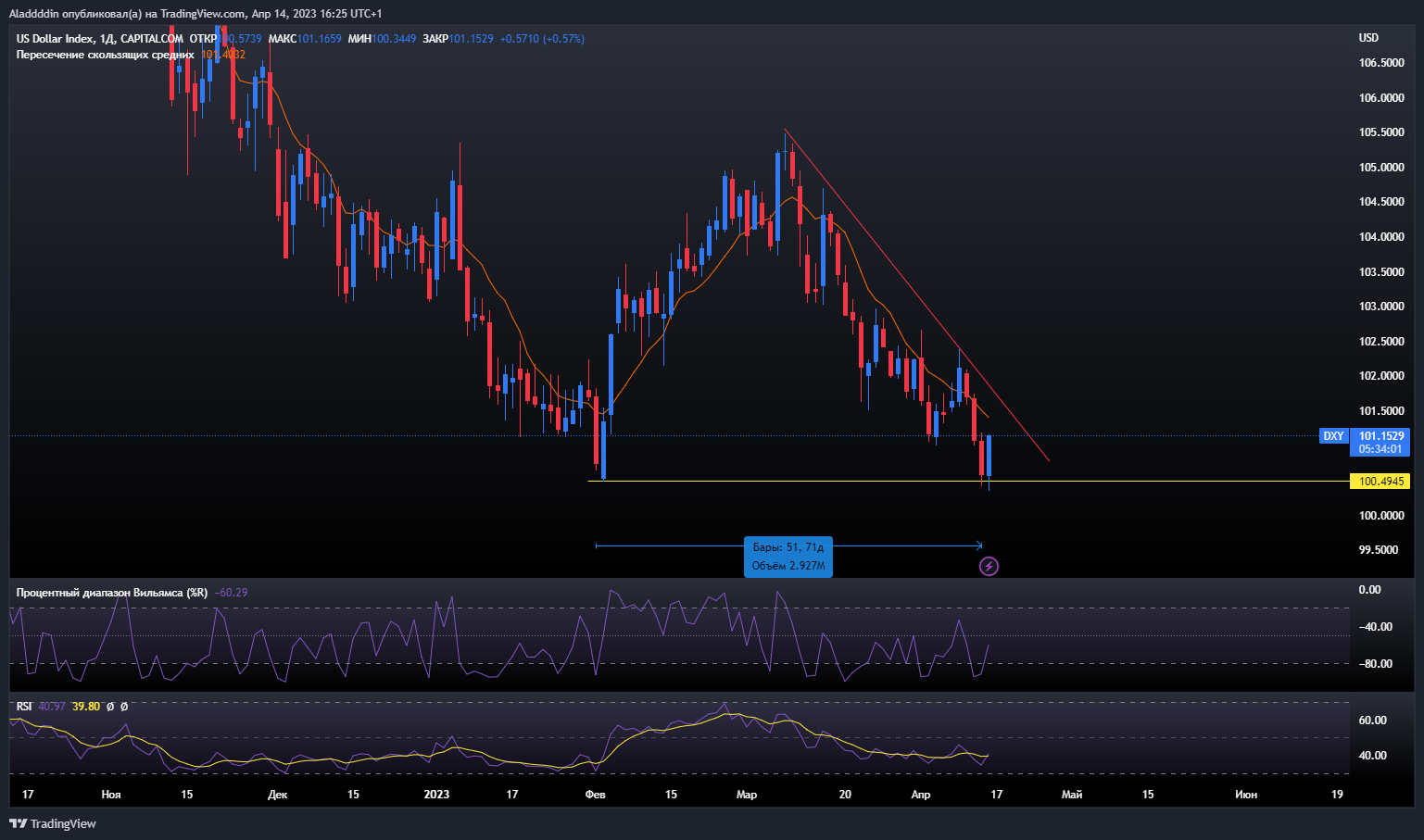This screenshot has height=840, width=1424.
Task: Click the Фев time axis label
Action: (x=596, y=795)
